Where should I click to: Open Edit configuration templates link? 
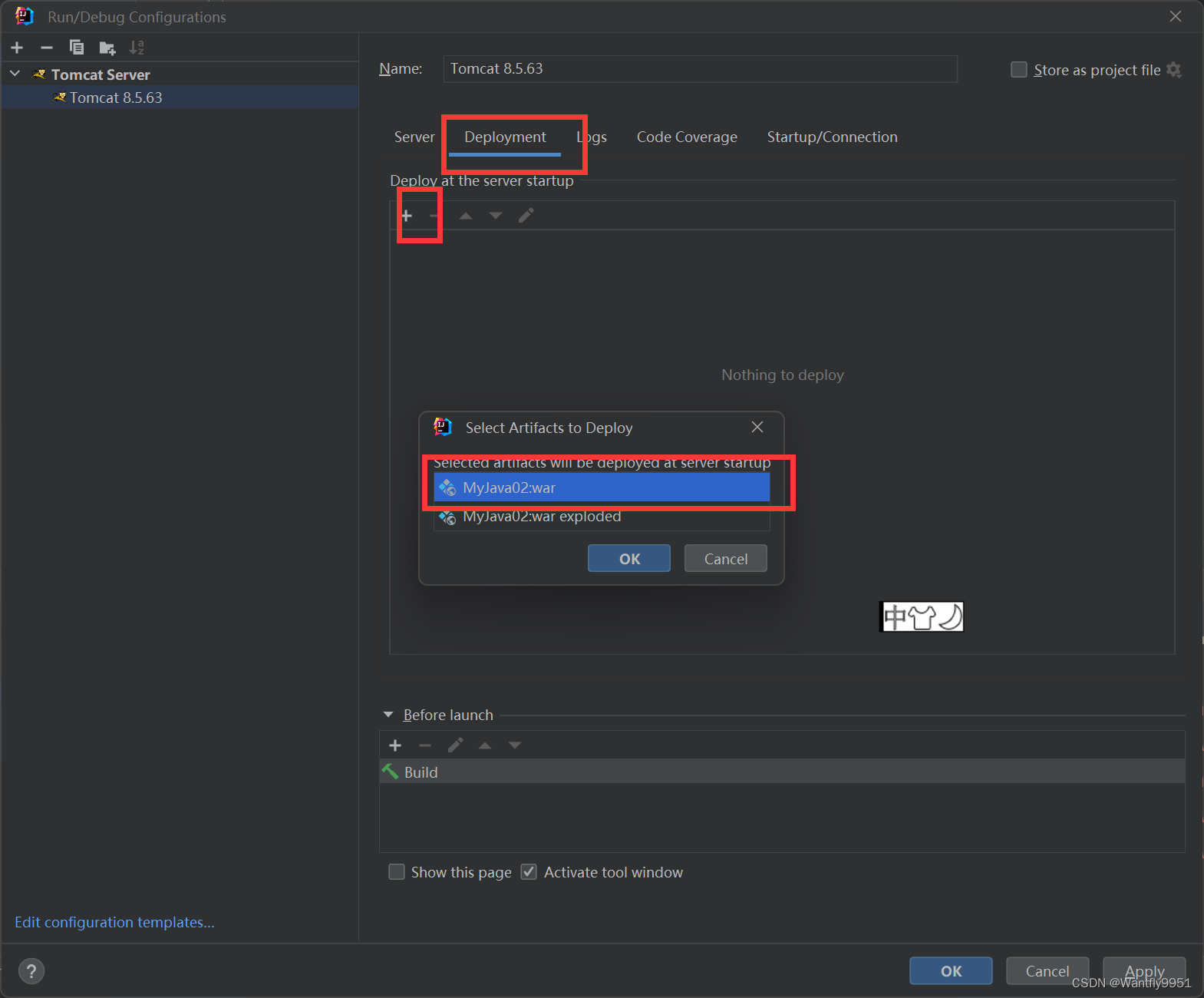pos(114,922)
